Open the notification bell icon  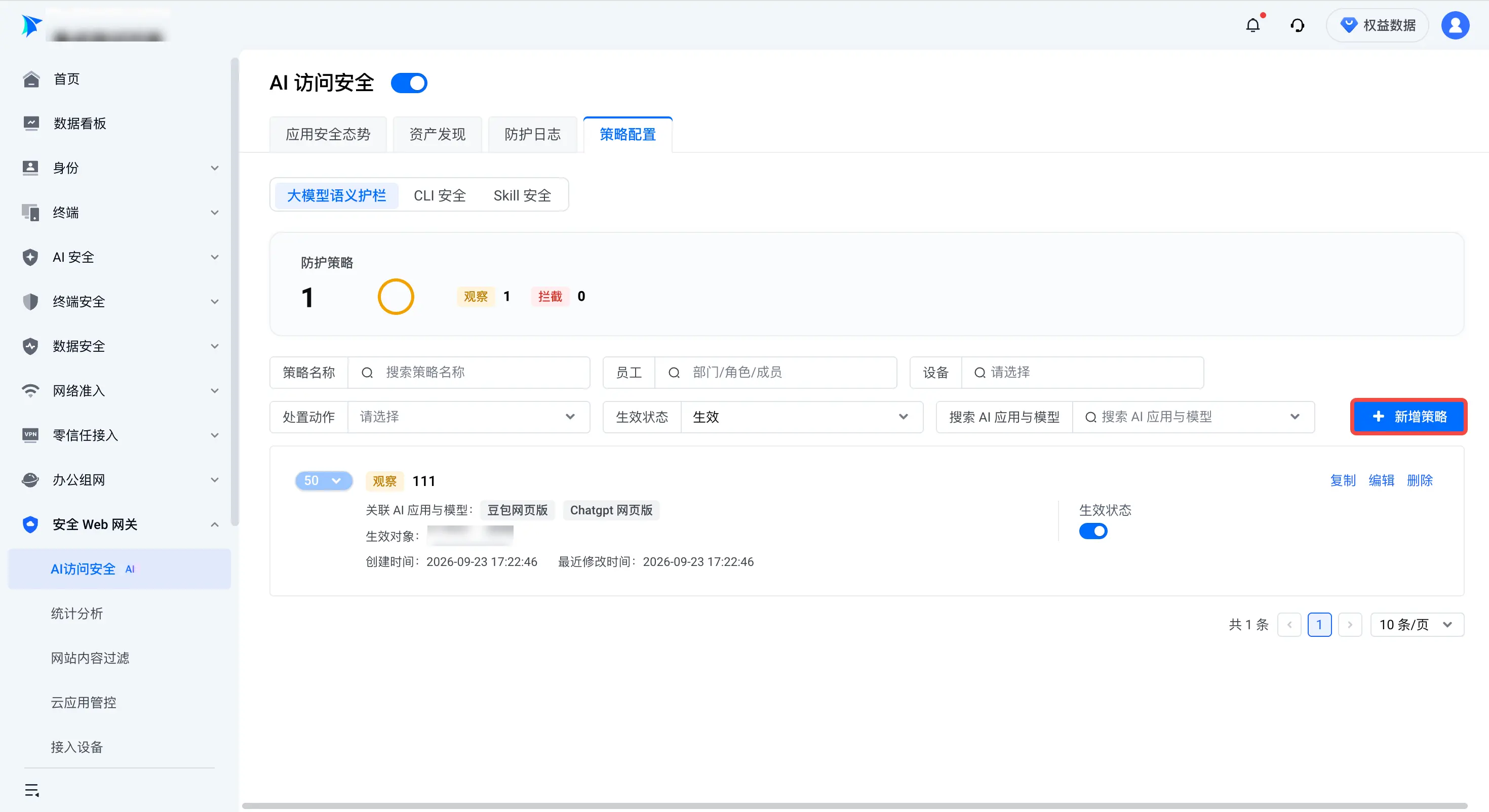coord(1252,25)
